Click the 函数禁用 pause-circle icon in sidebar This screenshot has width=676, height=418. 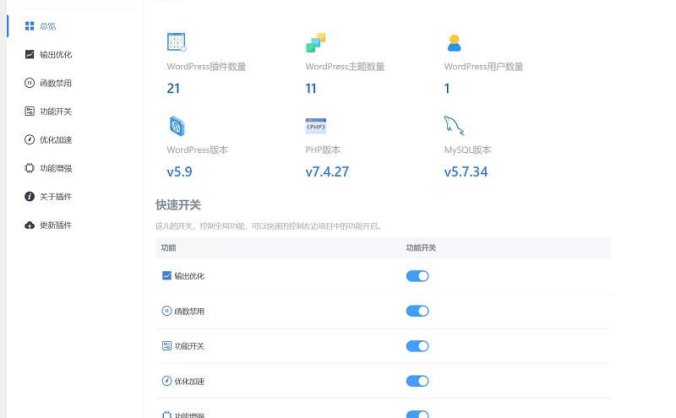pos(29,83)
